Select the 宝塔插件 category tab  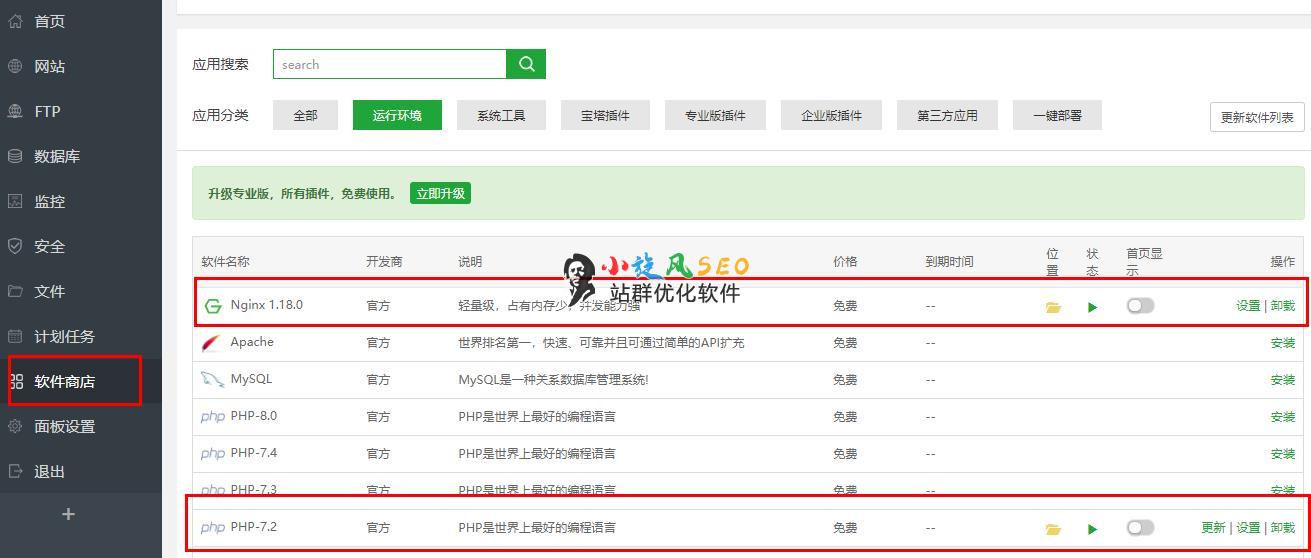[x=605, y=115]
